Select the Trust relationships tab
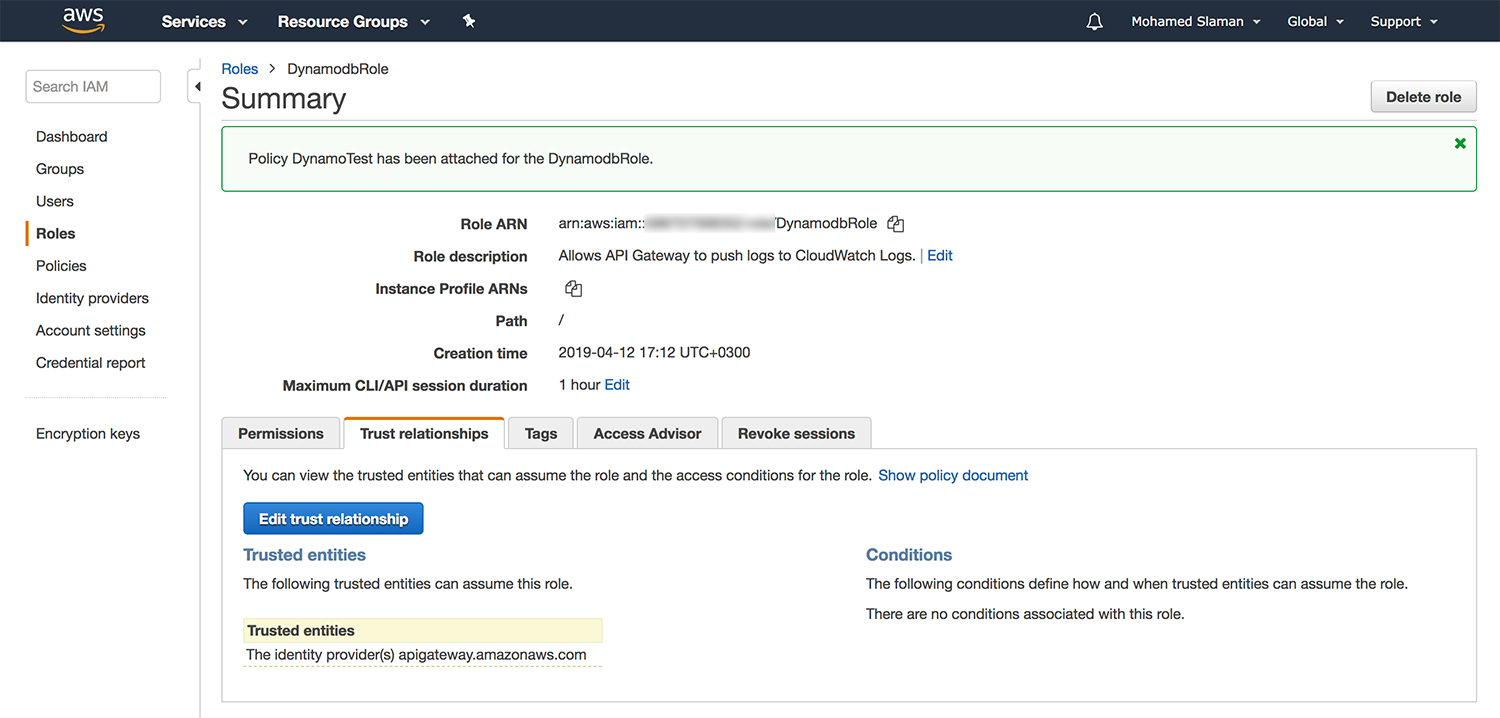This screenshot has height=718, width=1500. click(x=424, y=433)
